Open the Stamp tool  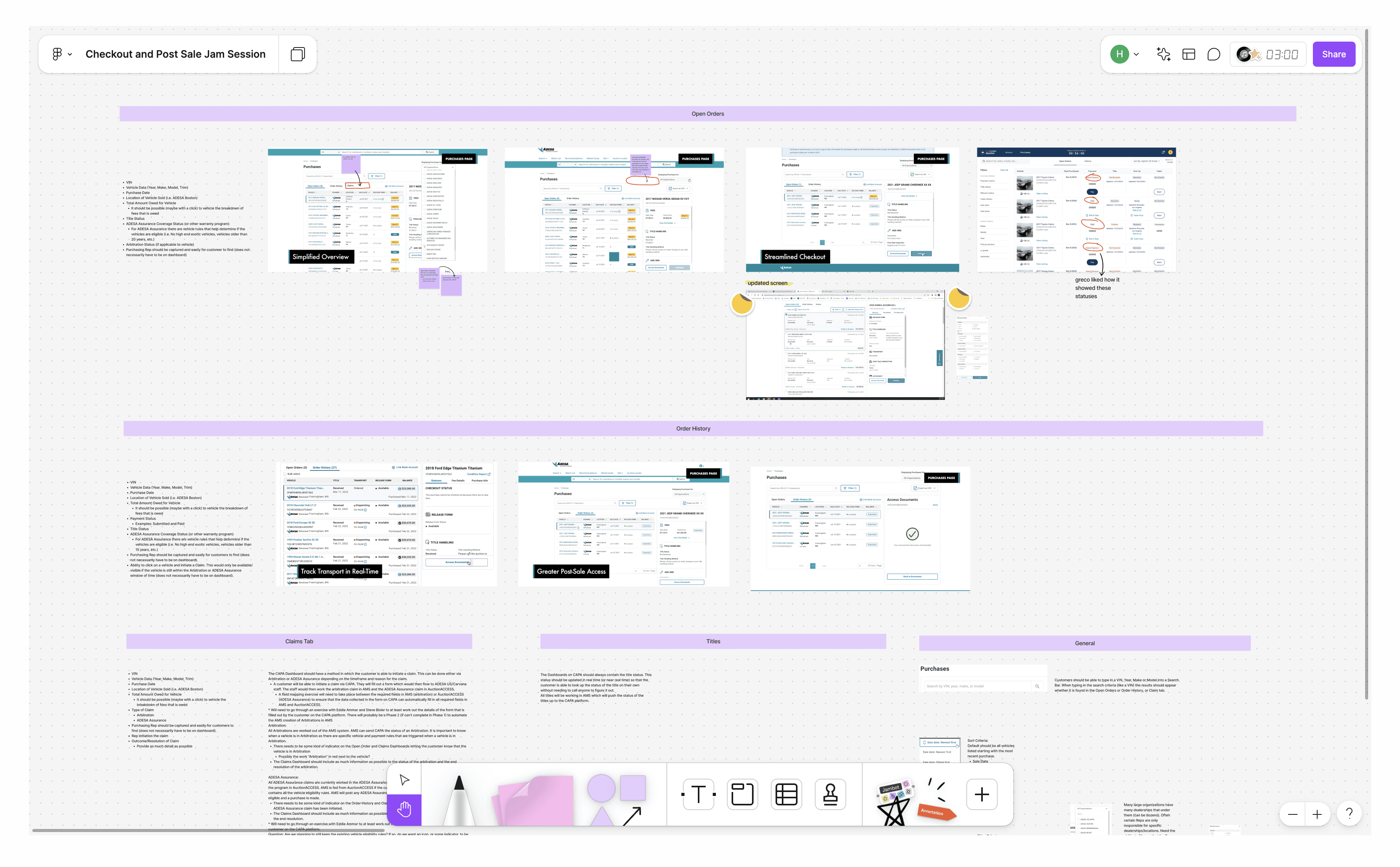(x=830, y=795)
